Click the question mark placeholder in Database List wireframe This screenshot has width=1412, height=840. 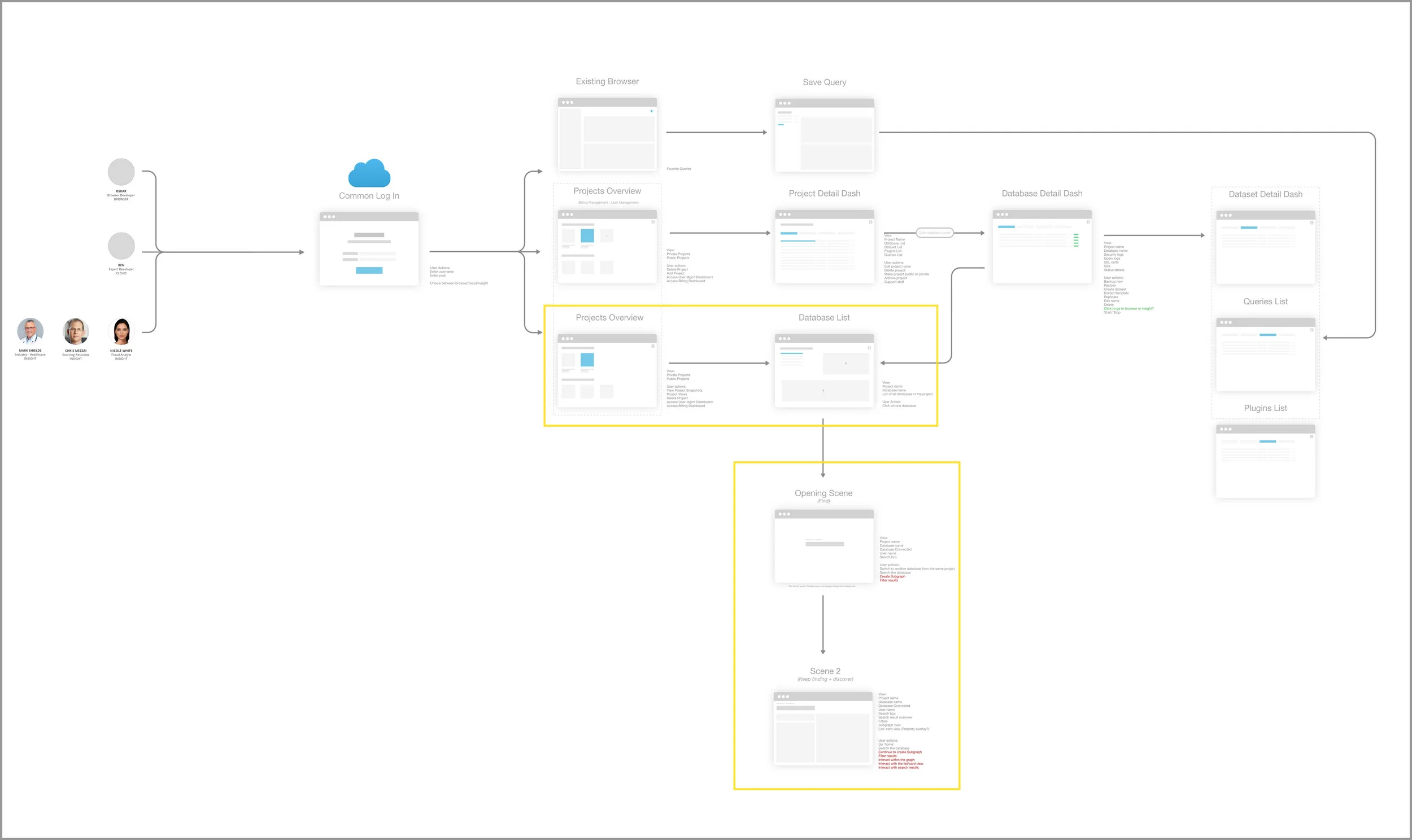click(x=847, y=363)
